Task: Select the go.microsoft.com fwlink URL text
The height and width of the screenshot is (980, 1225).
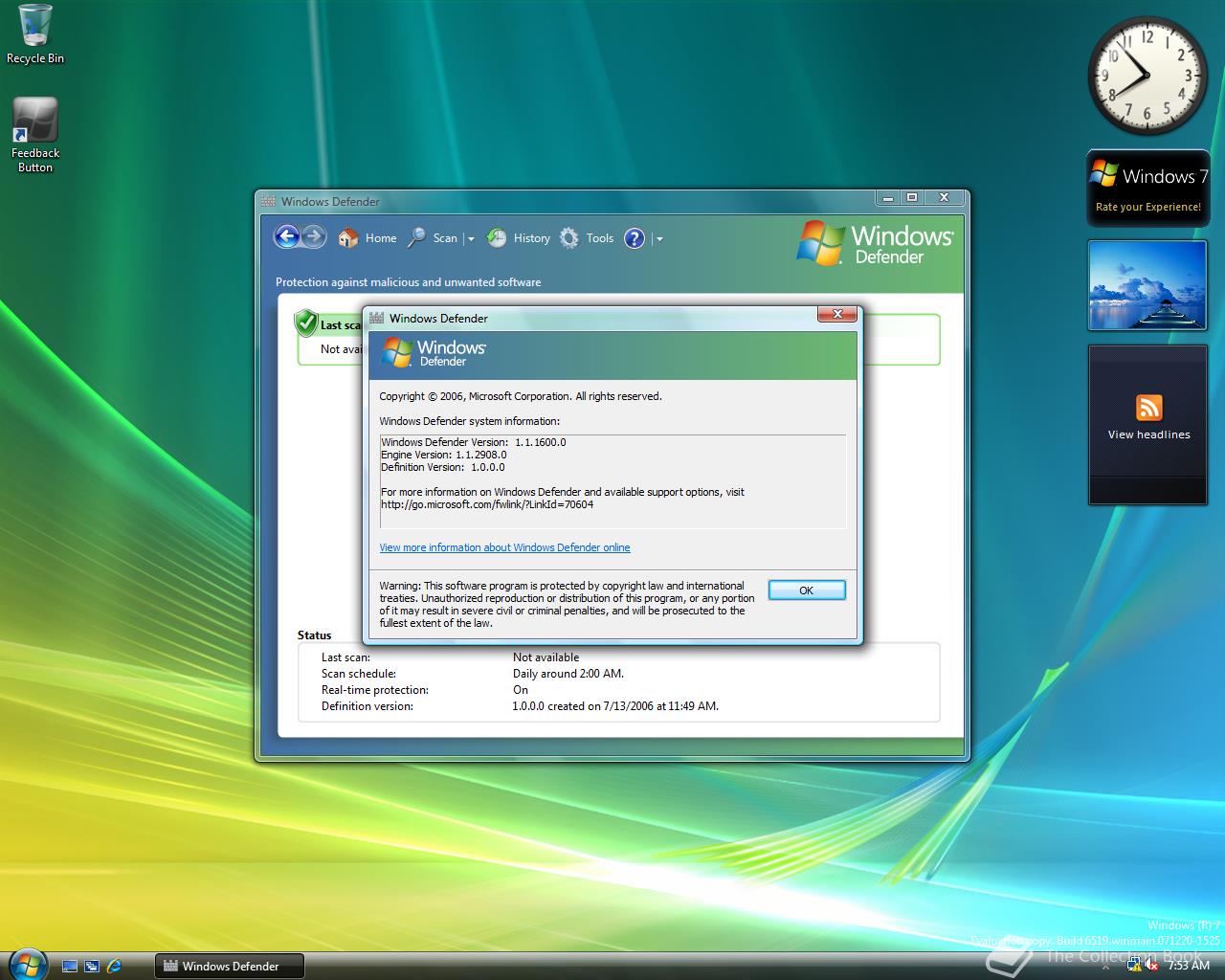Action: point(487,504)
